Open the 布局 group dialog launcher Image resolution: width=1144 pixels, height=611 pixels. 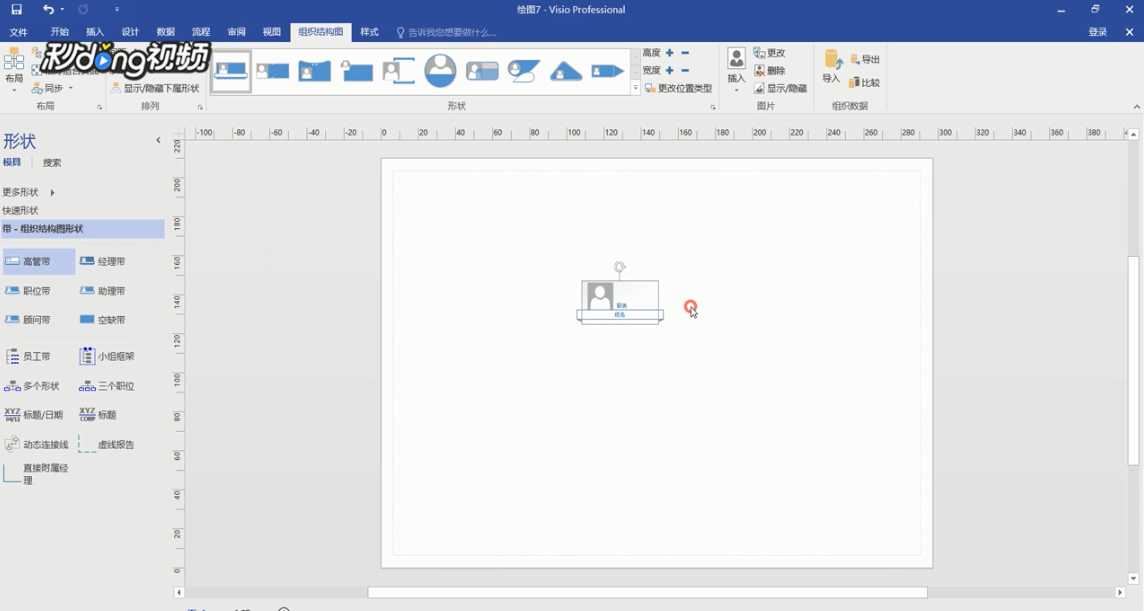[x=100, y=107]
